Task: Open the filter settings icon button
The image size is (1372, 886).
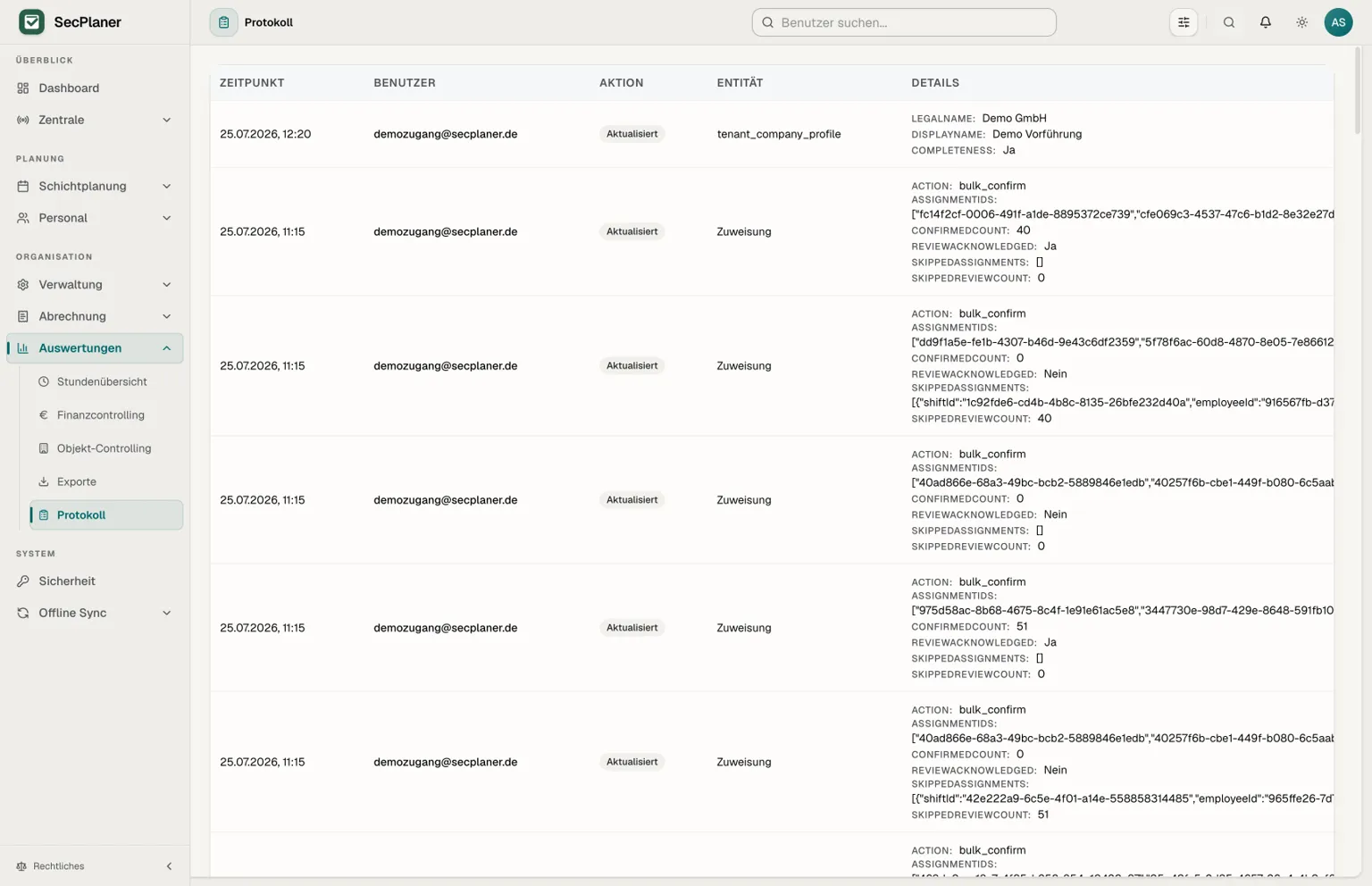Action: [1184, 22]
